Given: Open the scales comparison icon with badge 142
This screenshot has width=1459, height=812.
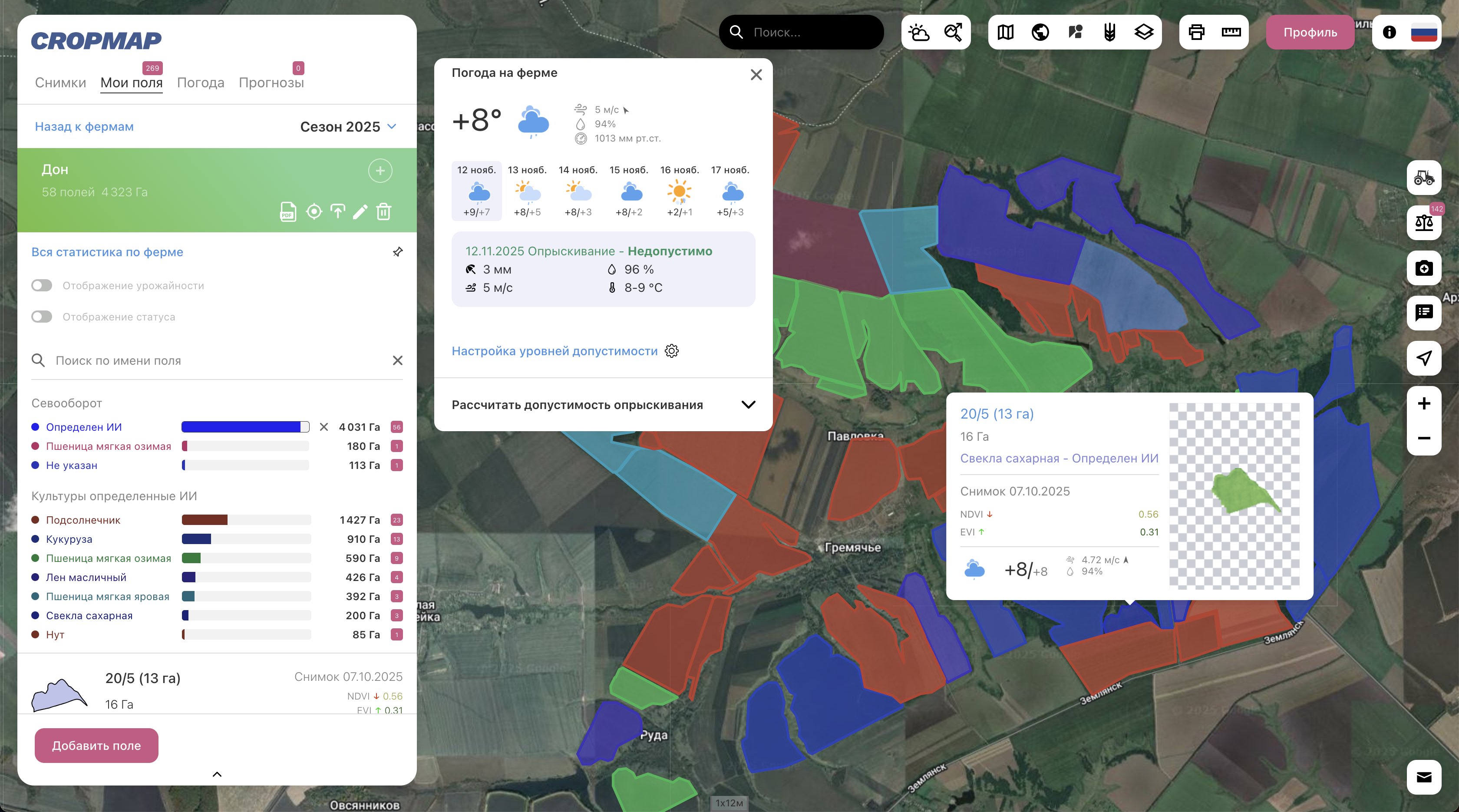Looking at the screenshot, I should pyautogui.click(x=1423, y=222).
